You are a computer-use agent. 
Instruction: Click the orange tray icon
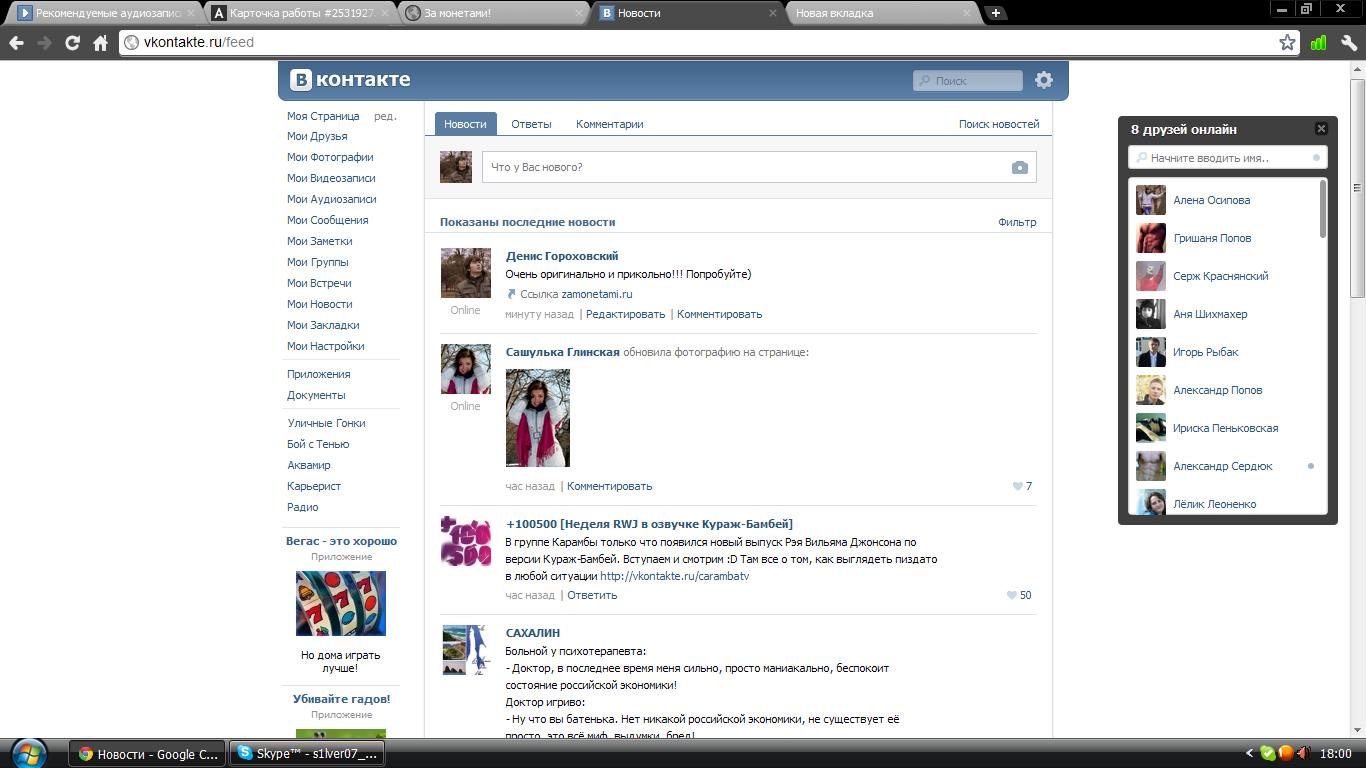point(1286,754)
